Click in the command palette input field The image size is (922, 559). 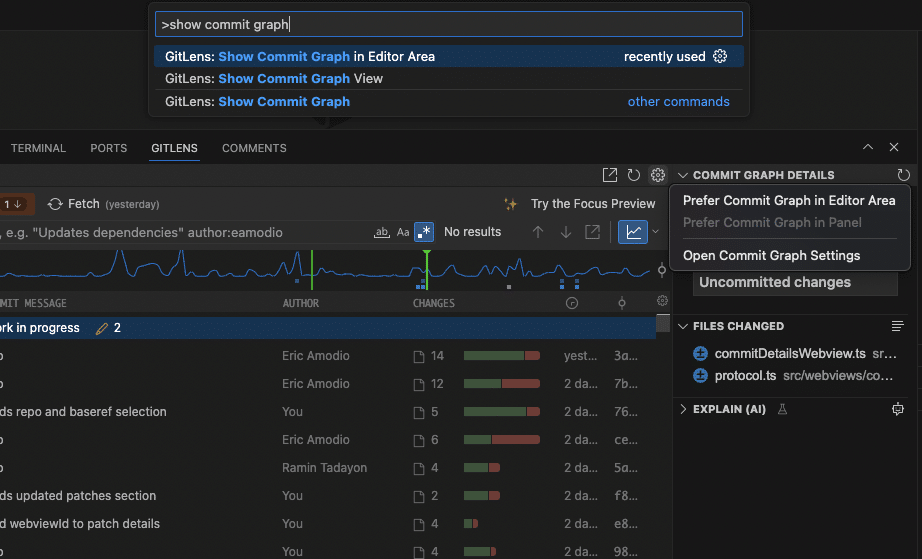(x=449, y=24)
